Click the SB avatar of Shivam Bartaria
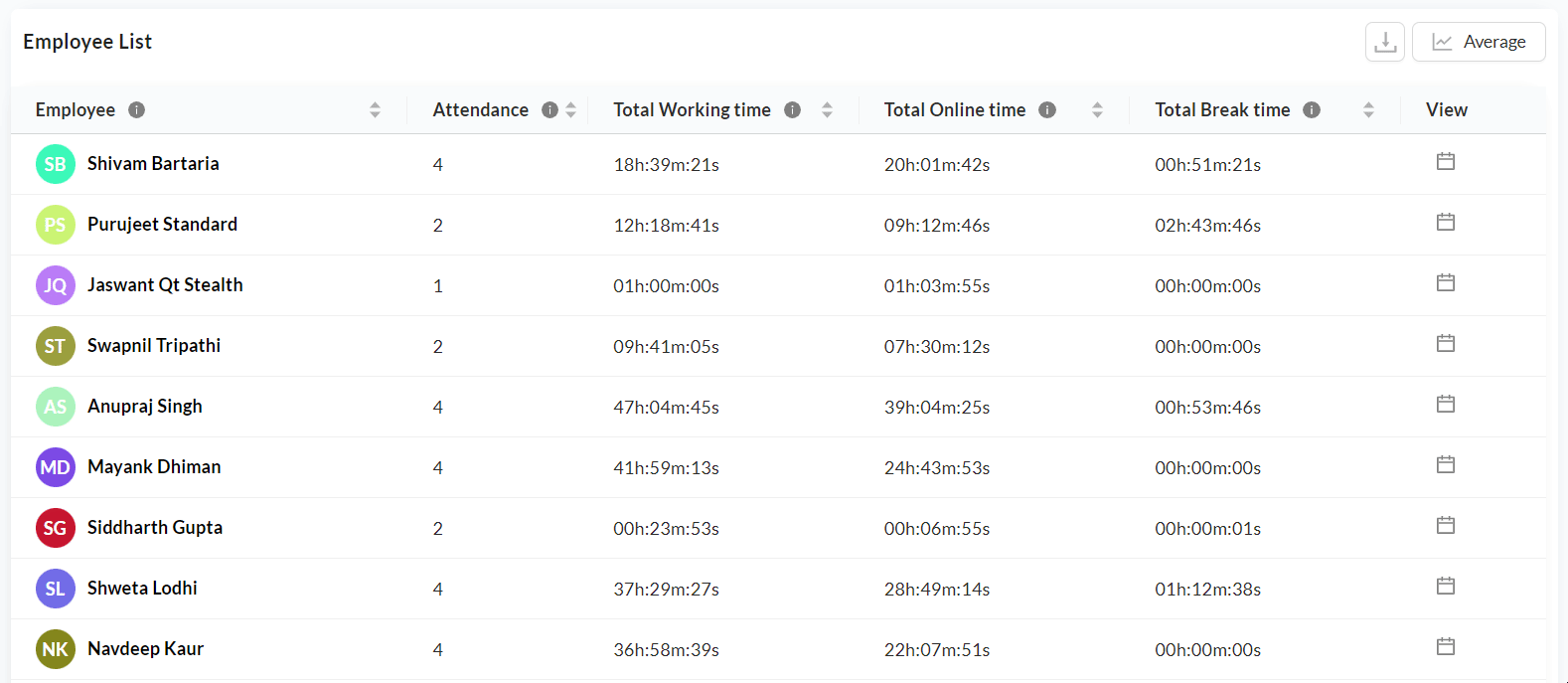Screen dimensions: 1568x683 coord(56,164)
